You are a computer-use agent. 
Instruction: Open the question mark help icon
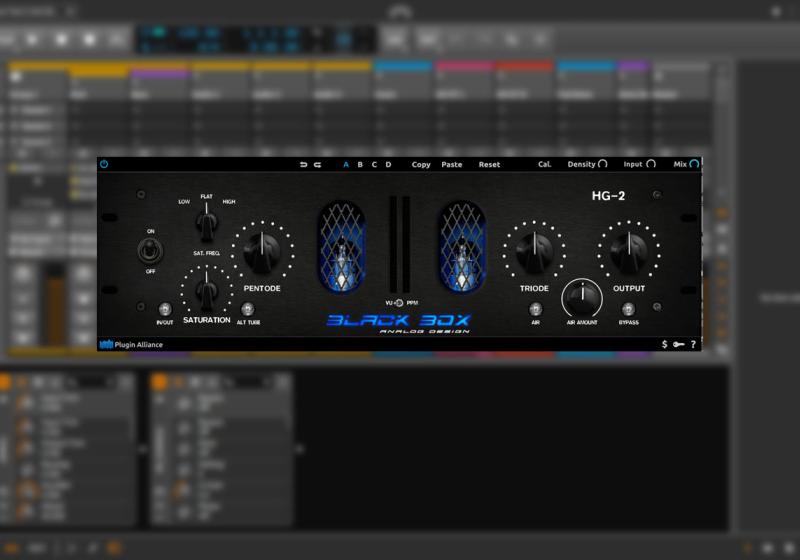693,344
